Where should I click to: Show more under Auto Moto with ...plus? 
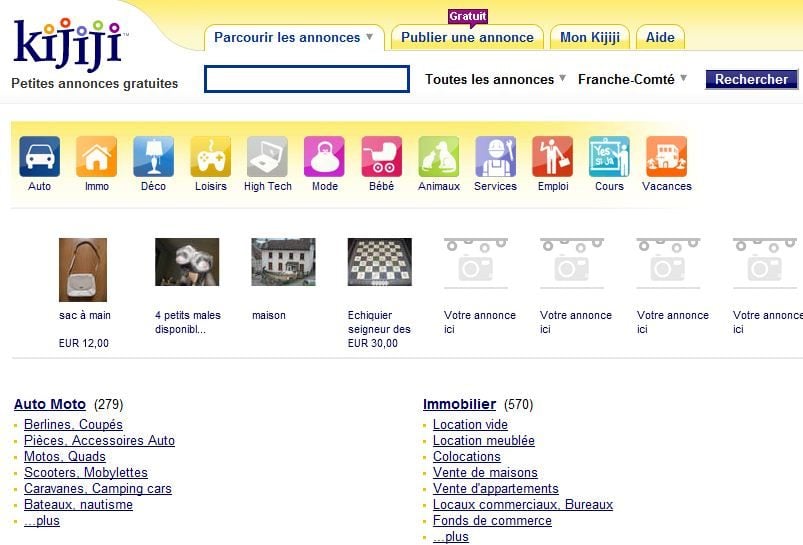pyautogui.click(x=42, y=520)
